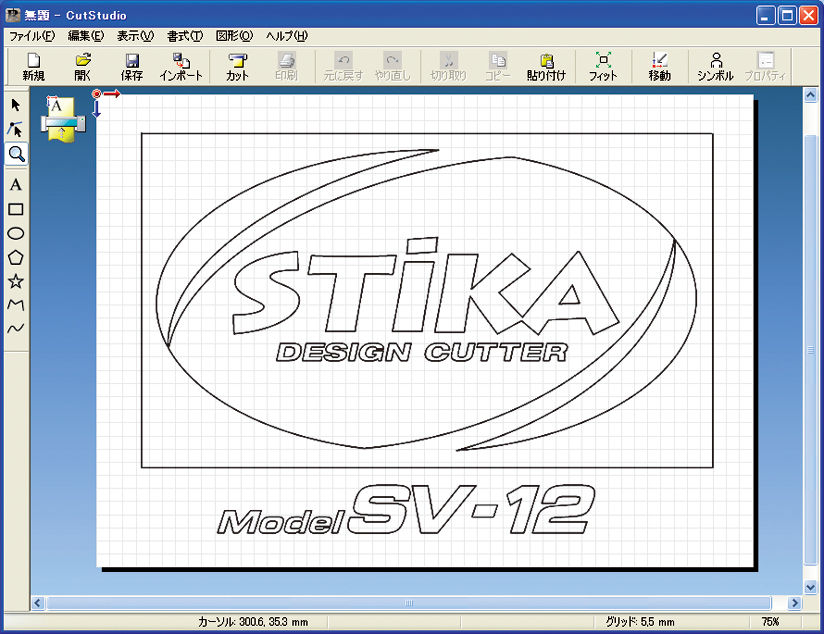Save the document with 保存 icon
The image size is (824, 634).
131,67
